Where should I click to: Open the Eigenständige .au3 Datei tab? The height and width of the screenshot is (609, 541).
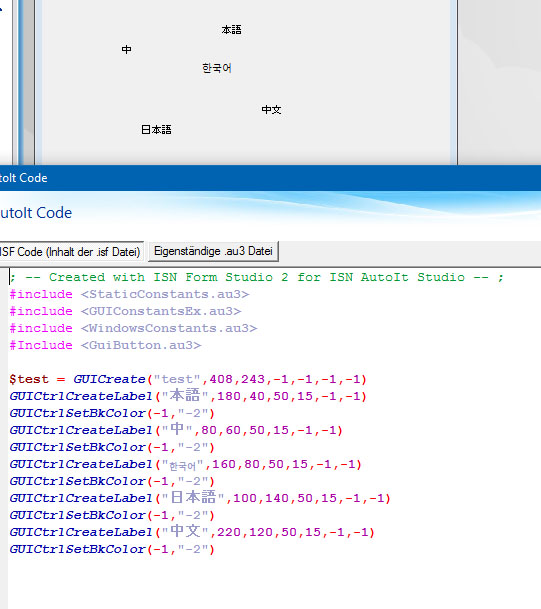(x=213, y=251)
